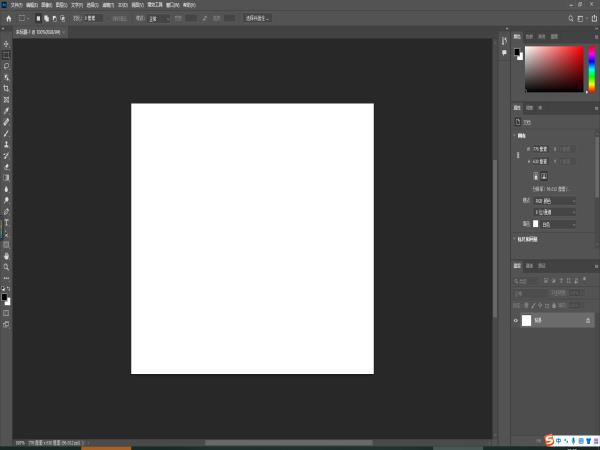Image resolution: width=600 pixels, height=450 pixels.
Task: Hide the Background layer via eye icon
Action: coord(517,321)
